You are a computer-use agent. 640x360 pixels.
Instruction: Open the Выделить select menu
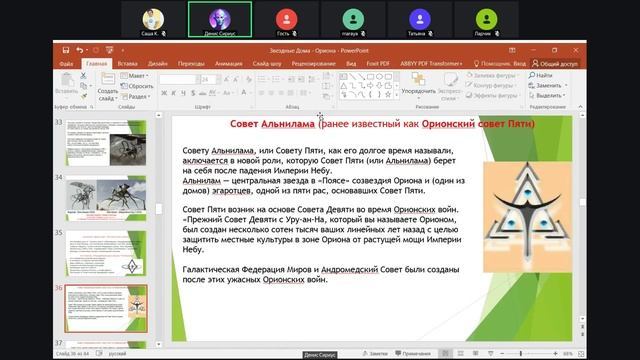[547, 96]
